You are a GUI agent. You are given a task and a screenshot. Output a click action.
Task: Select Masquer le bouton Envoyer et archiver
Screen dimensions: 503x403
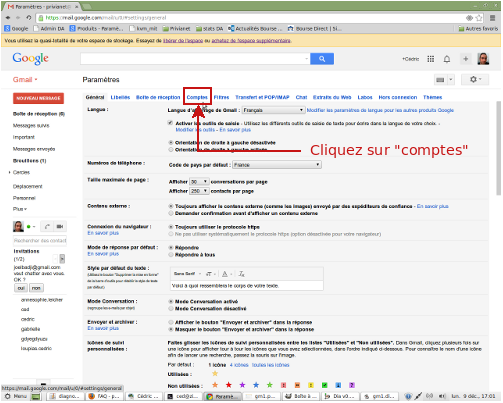point(171,329)
